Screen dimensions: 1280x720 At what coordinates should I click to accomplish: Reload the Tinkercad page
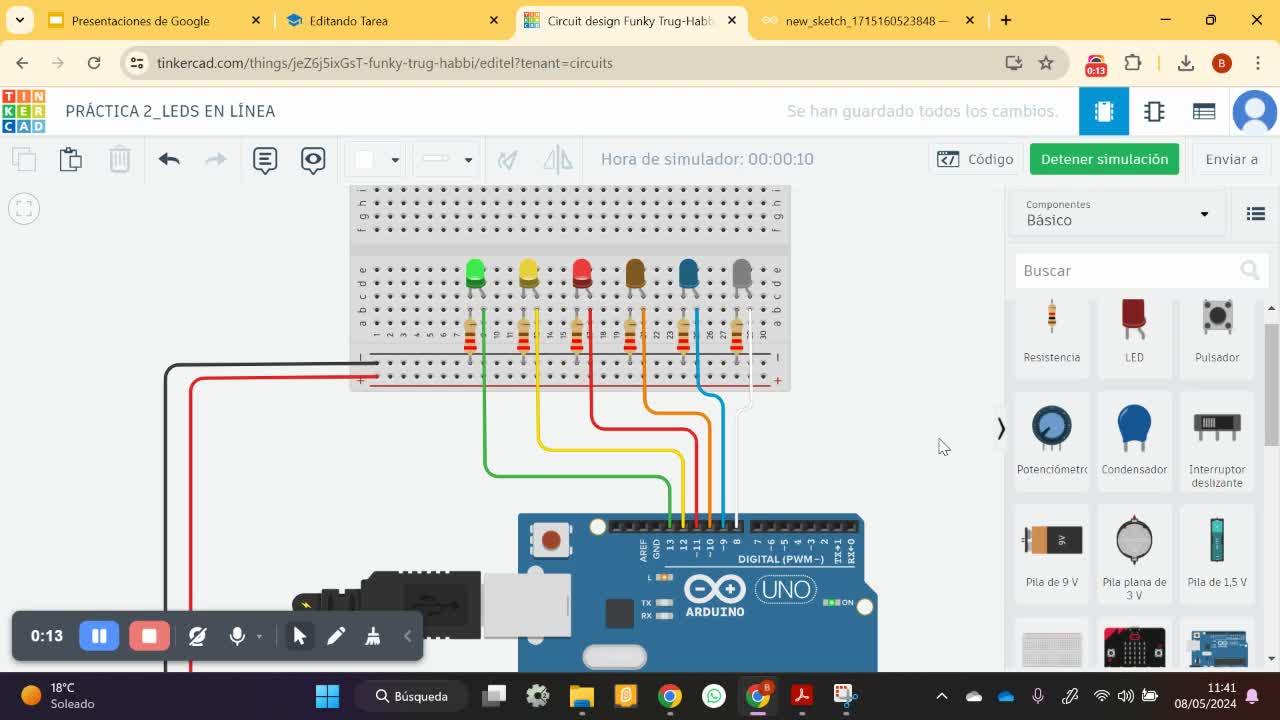(94, 63)
